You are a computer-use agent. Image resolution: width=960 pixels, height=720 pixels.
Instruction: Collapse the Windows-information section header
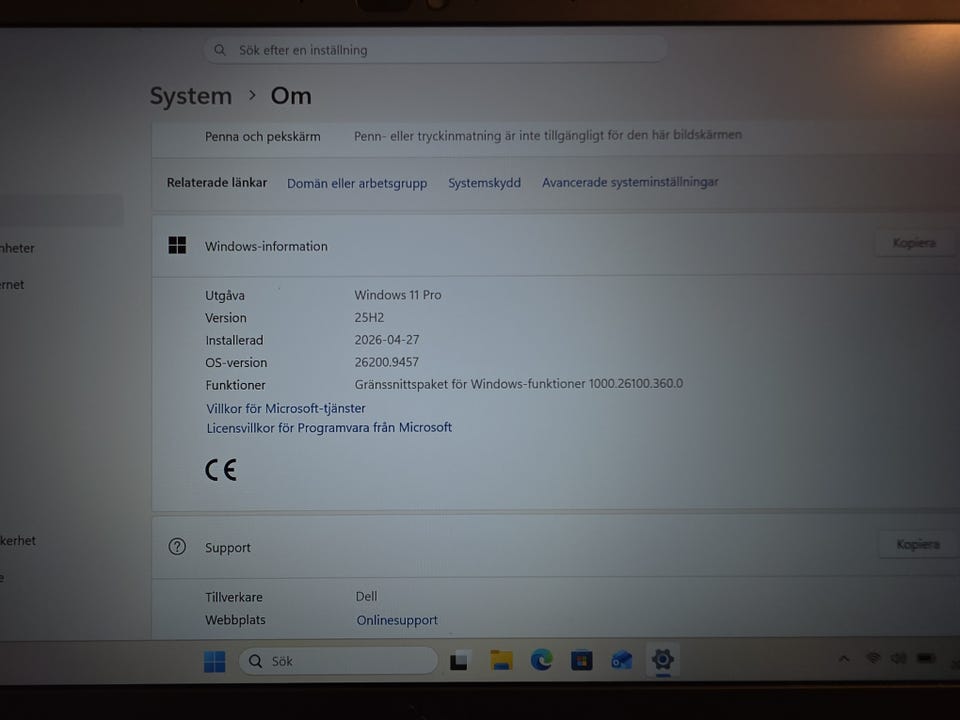click(555, 246)
